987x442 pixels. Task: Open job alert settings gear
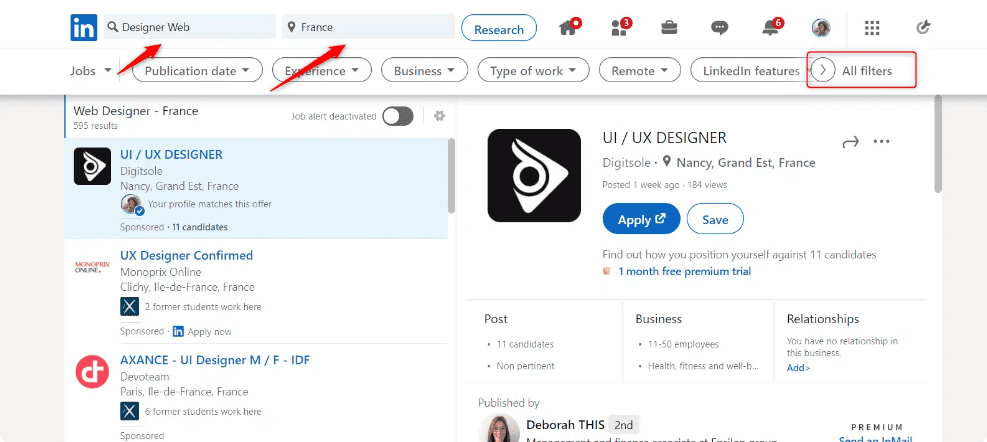(x=439, y=116)
